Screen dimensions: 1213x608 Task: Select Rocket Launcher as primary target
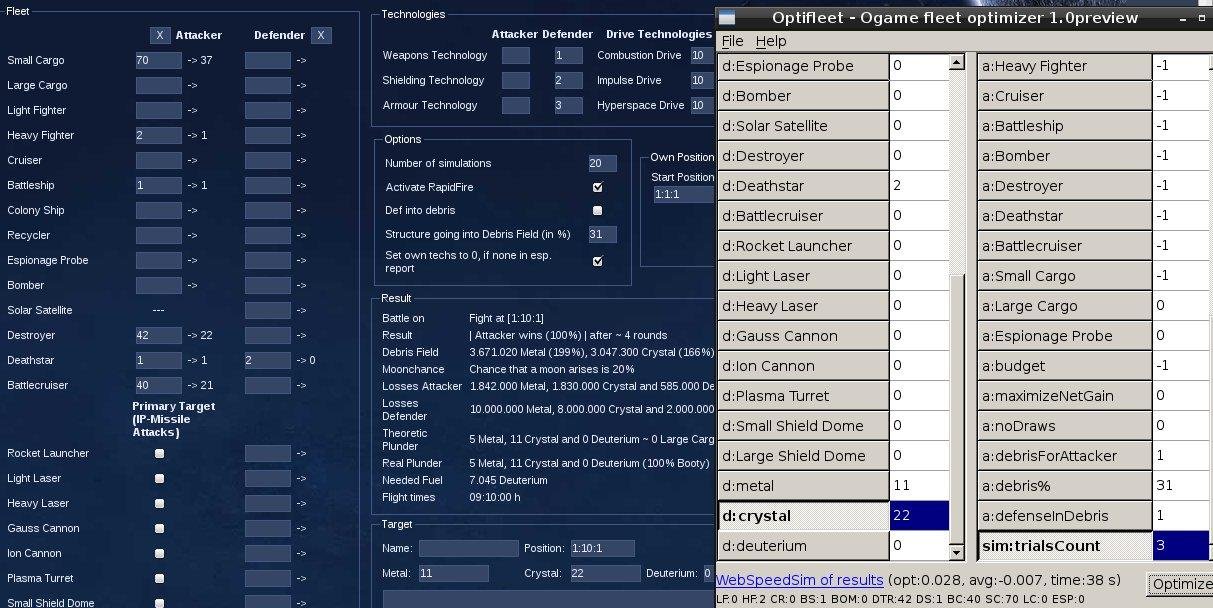(x=159, y=453)
